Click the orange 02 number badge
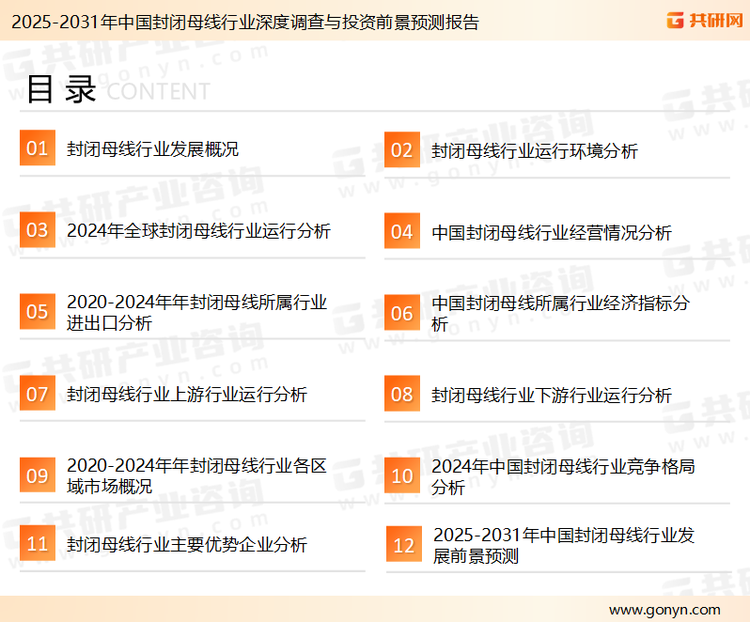The width and height of the screenshot is (750, 622). [402, 150]
